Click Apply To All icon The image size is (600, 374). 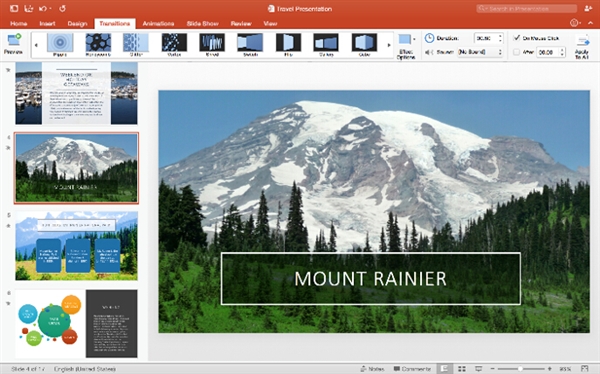(582, 47)
